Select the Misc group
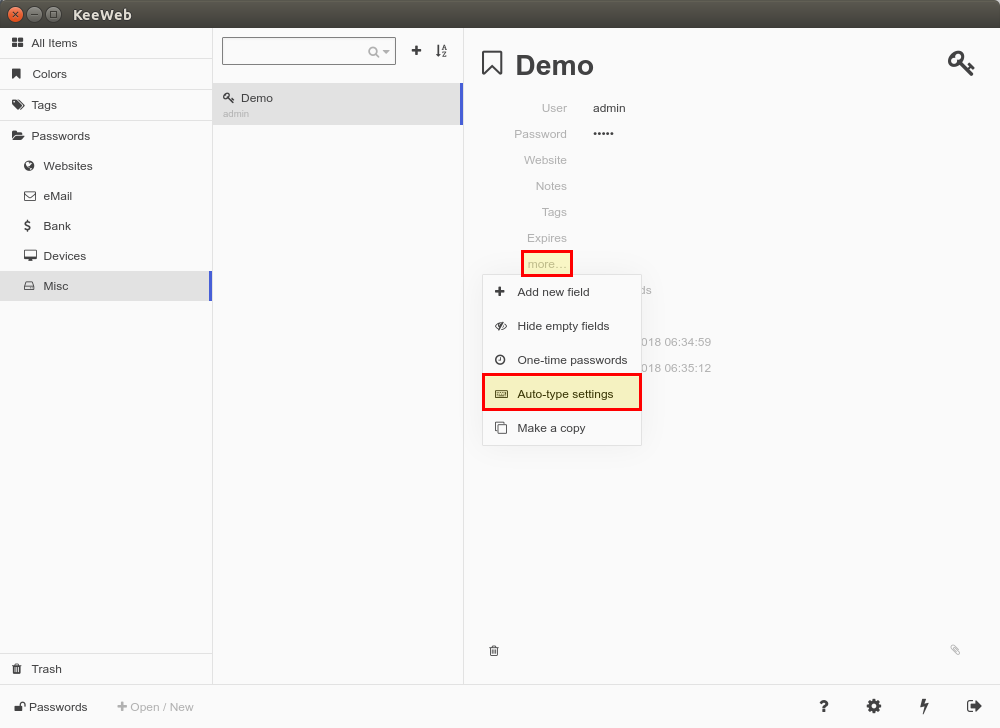Image resolution: width=1000 pixels, height=728 pixels. point(106,286)
